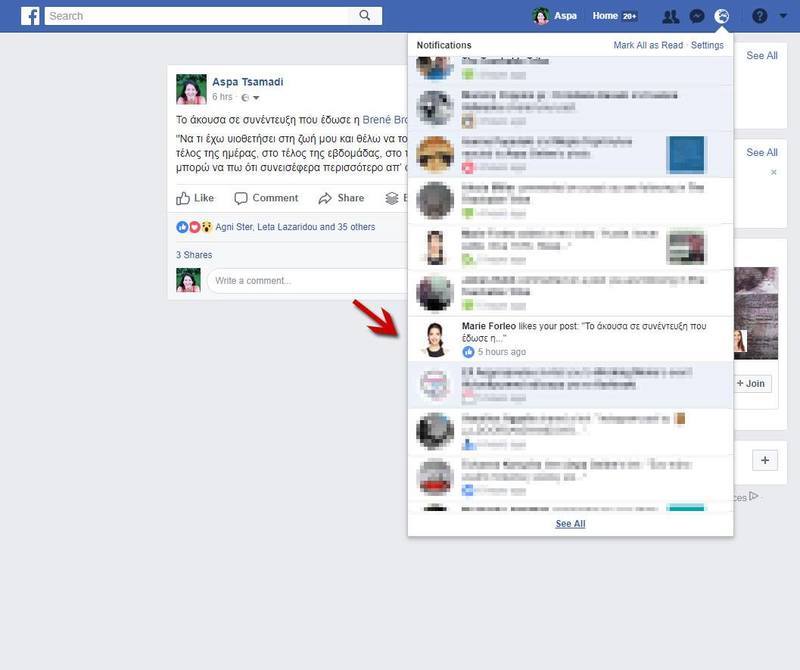Click the Brené link in the post
Image resolution: width=800 pixels, height=670 pixels.
point(385,120)
